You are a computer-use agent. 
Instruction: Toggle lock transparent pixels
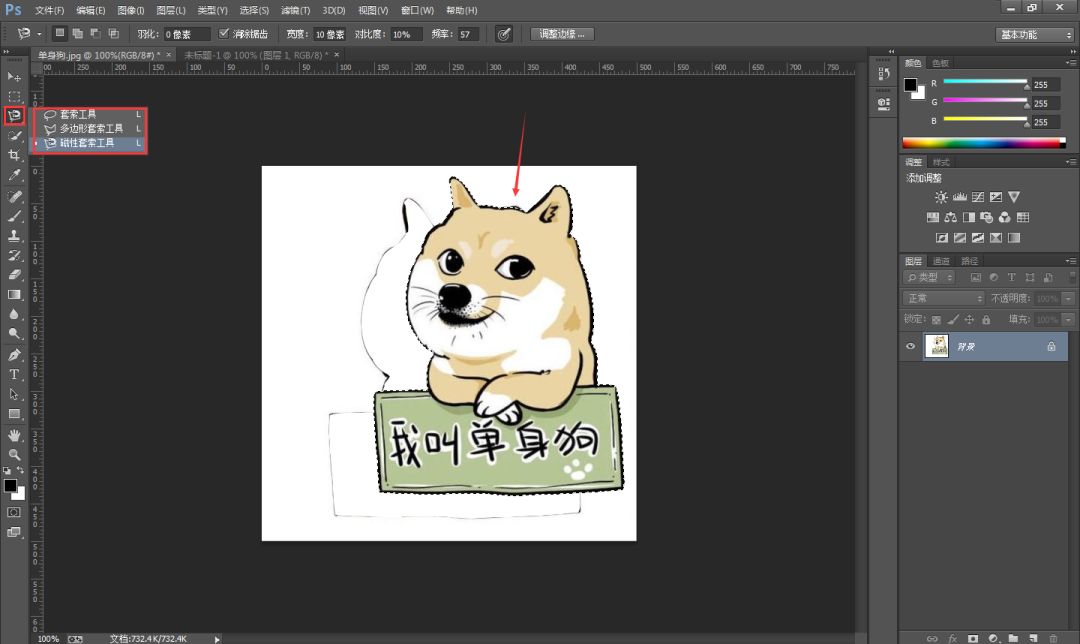click(x=936, y=320)
